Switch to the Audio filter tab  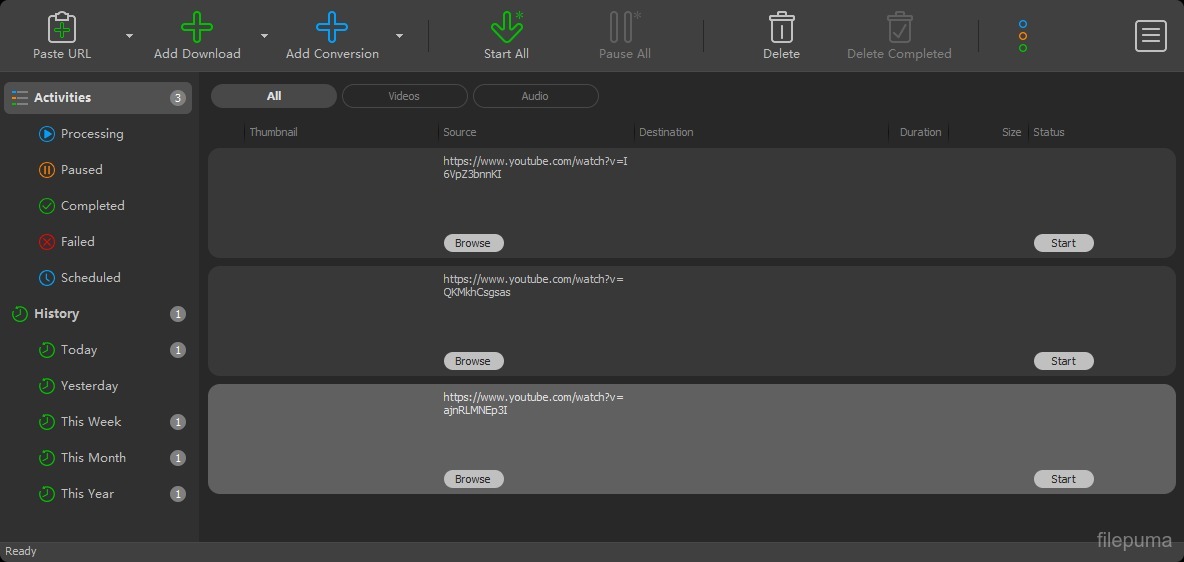535,96
